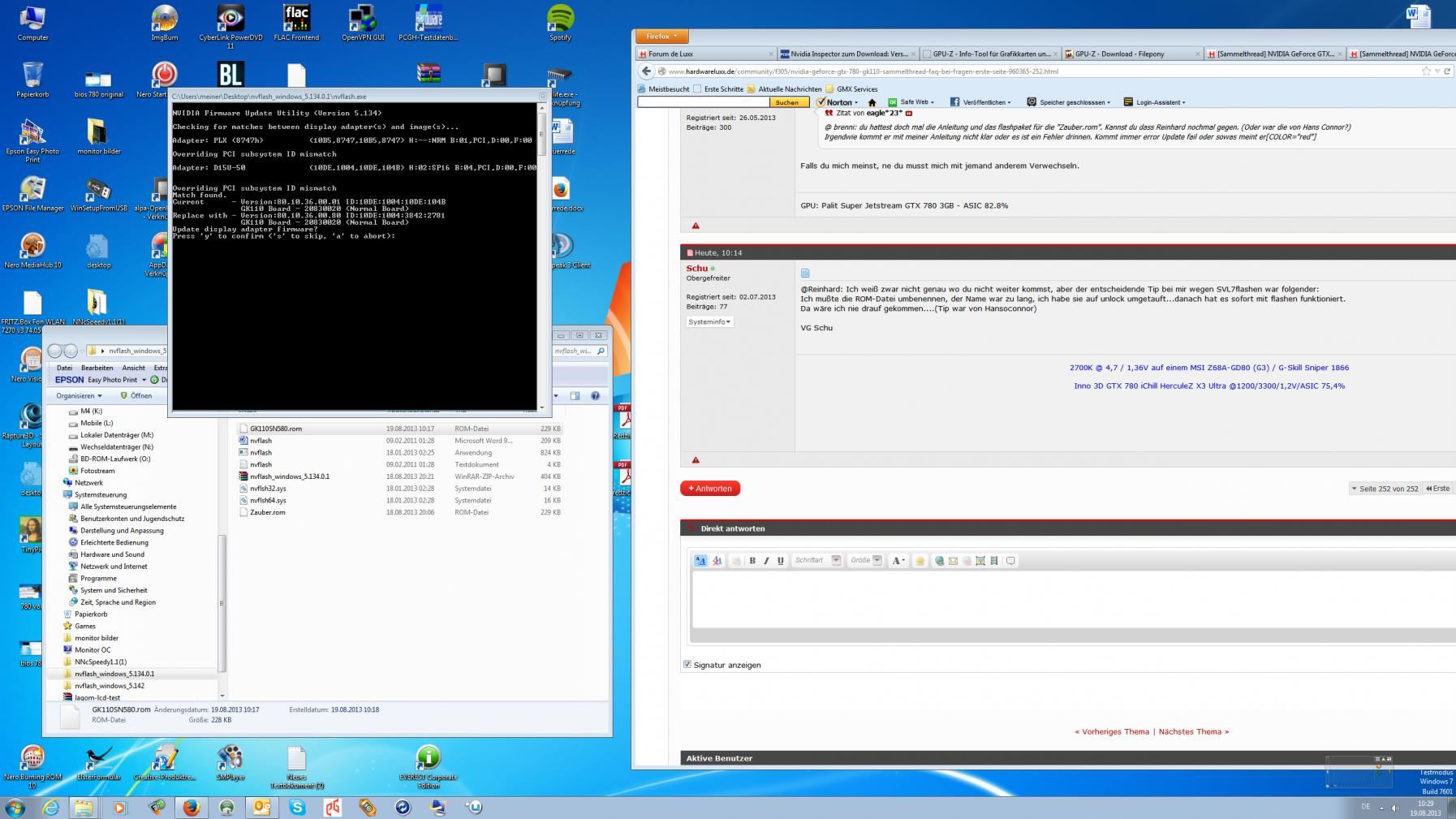The height and width of the screenshot is (819, 1456).
Task: Click the underline button in reply editor
Action: pos(780,561)
